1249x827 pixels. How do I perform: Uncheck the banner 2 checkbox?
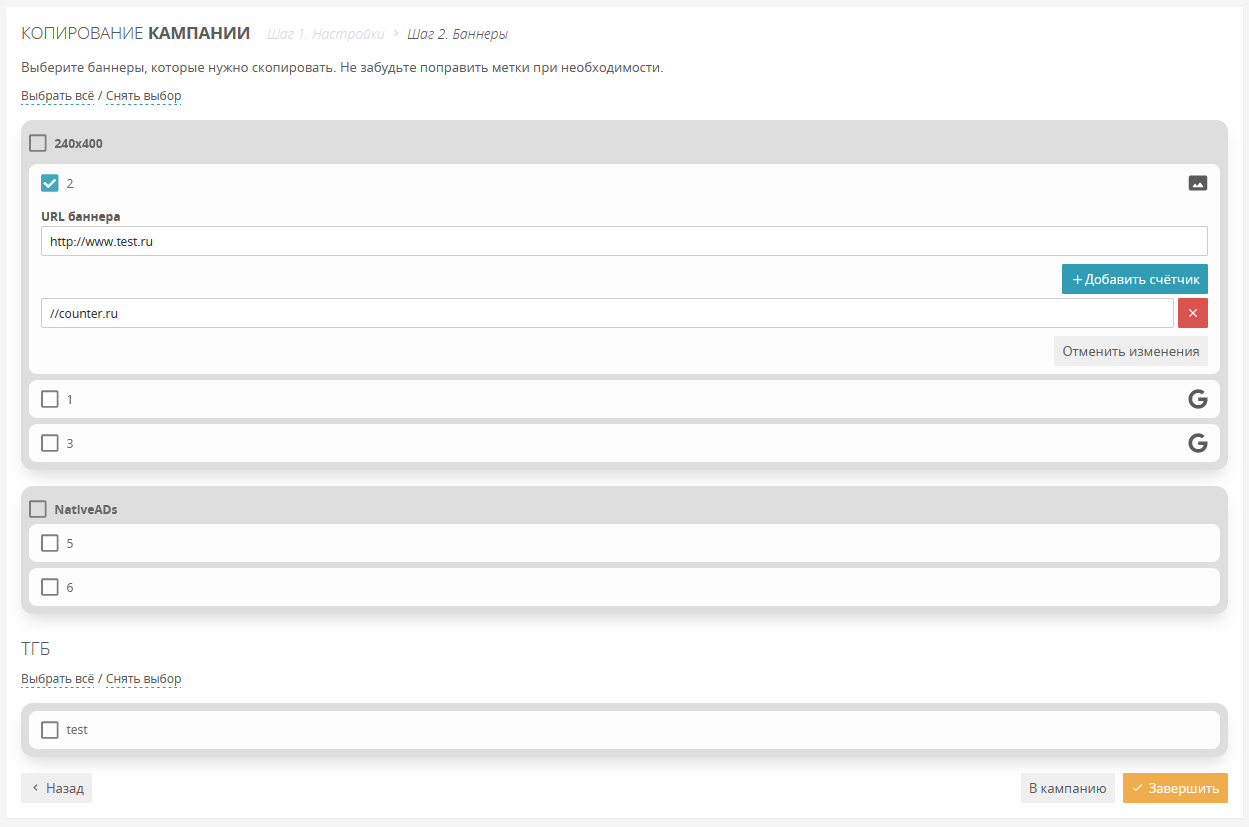click(50, 183)
